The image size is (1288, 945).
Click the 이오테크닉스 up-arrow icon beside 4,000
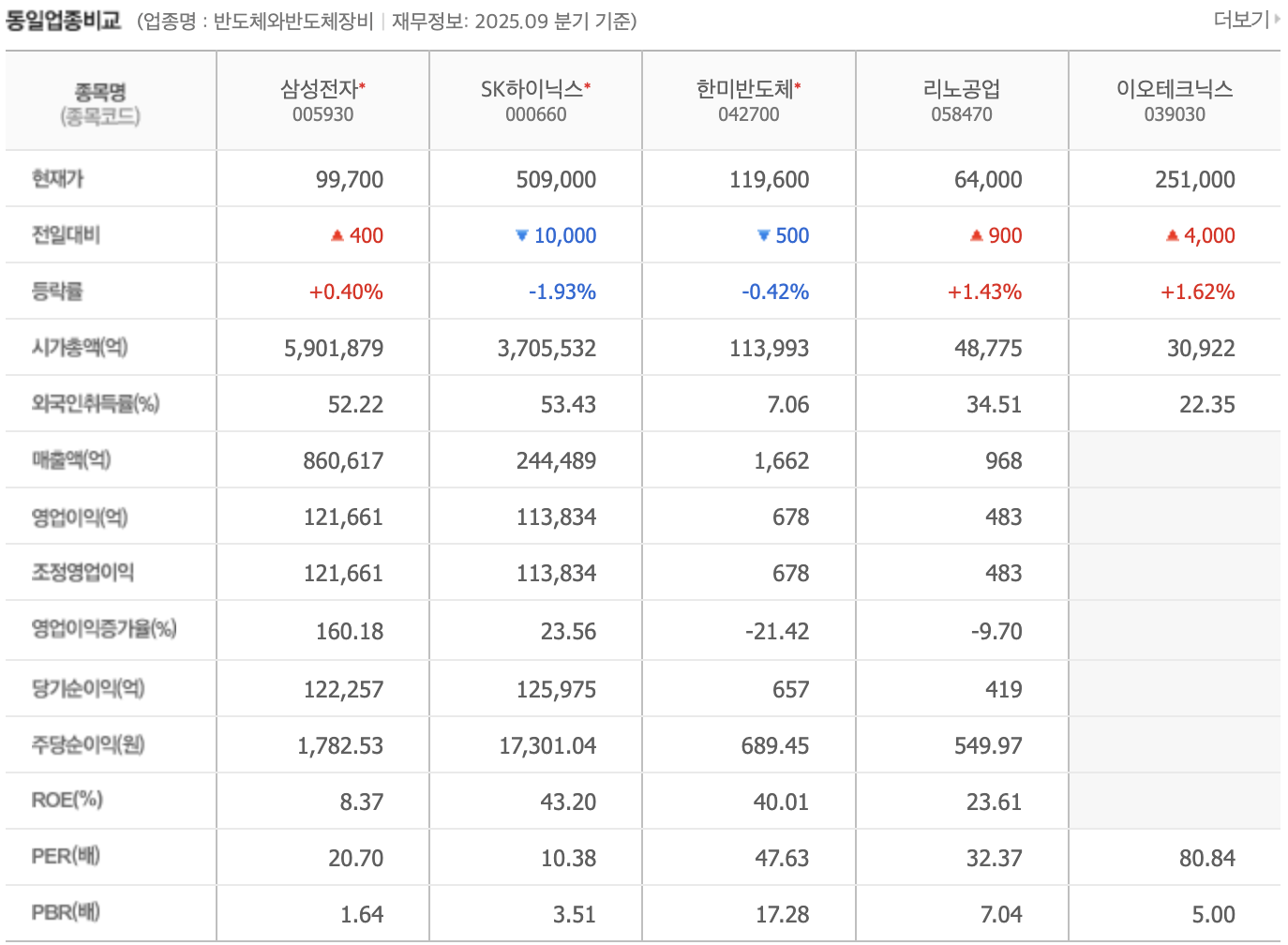pos(1172,236)
